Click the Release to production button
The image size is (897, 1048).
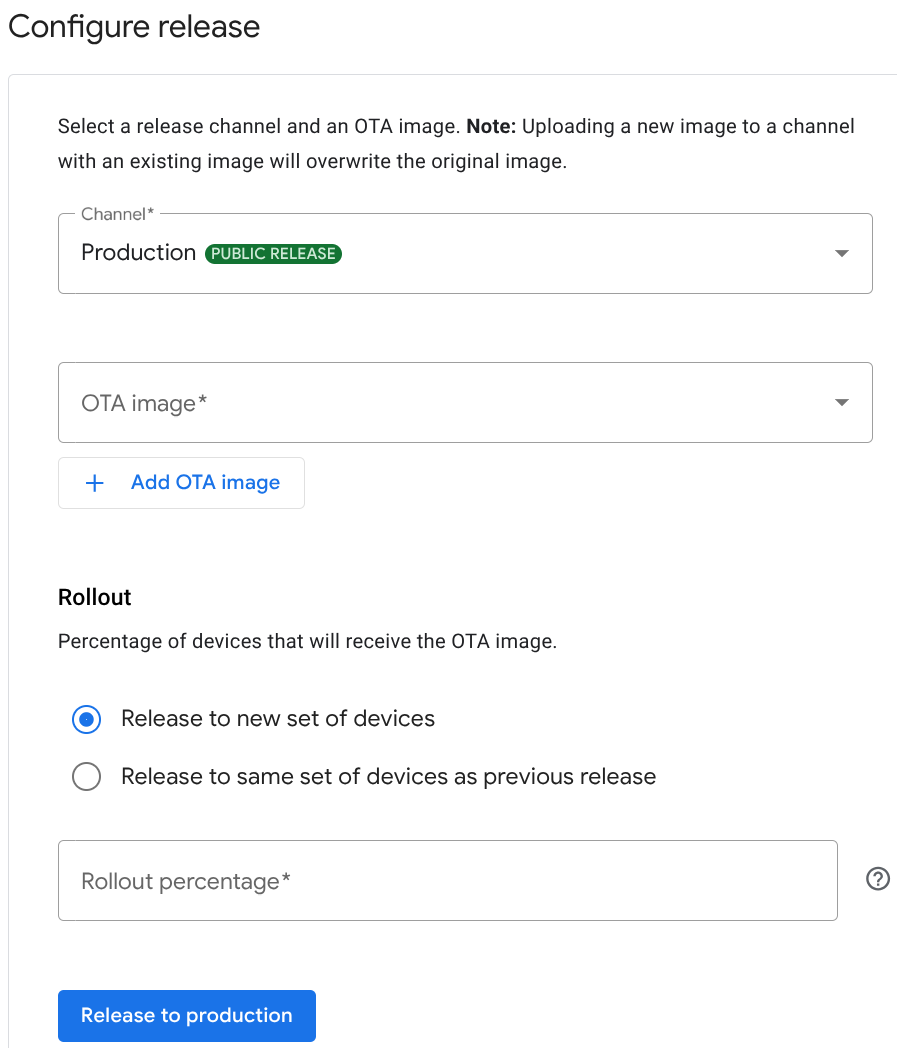(187, 1016)
